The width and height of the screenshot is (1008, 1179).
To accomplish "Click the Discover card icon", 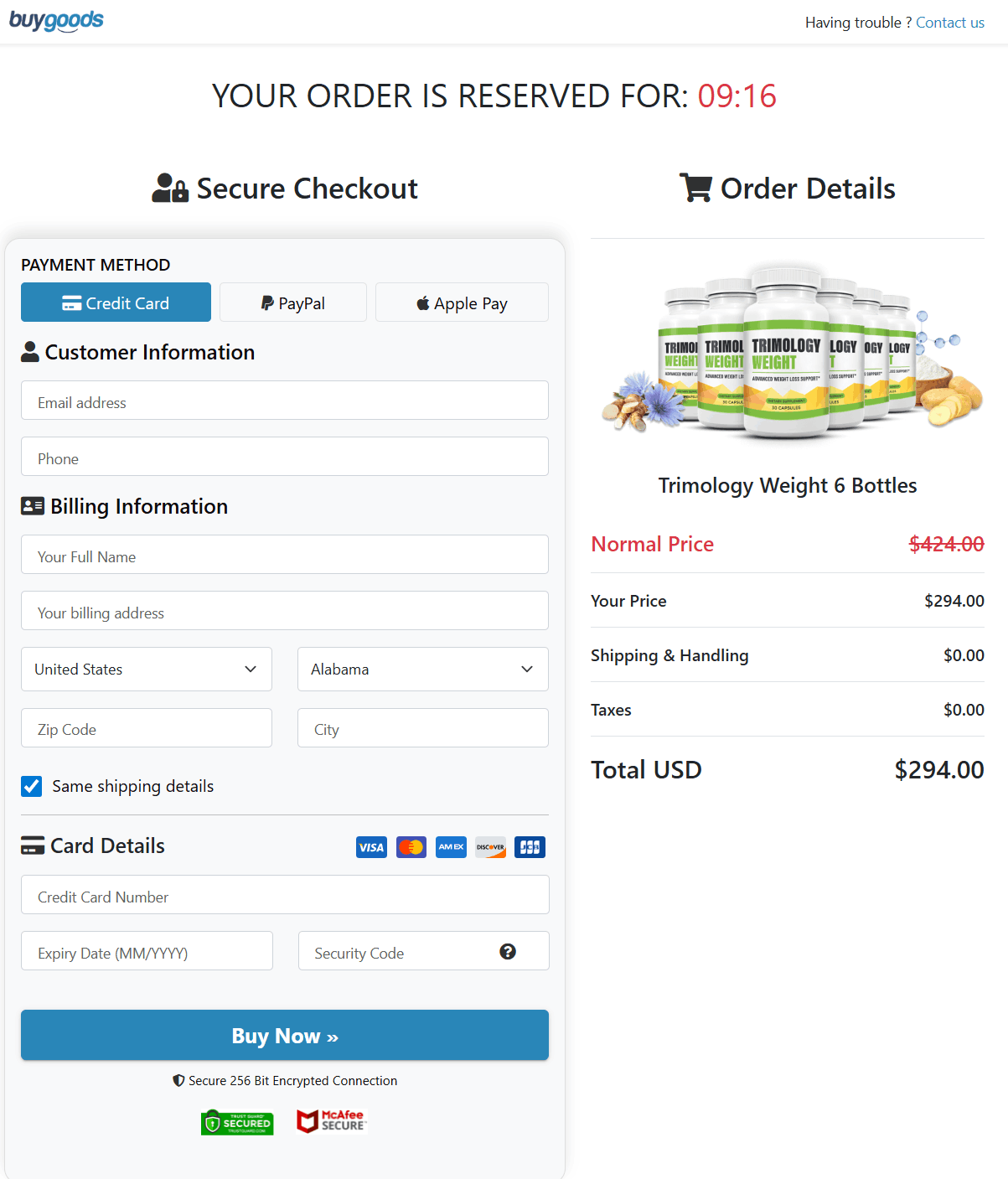I will coord(490,847).
